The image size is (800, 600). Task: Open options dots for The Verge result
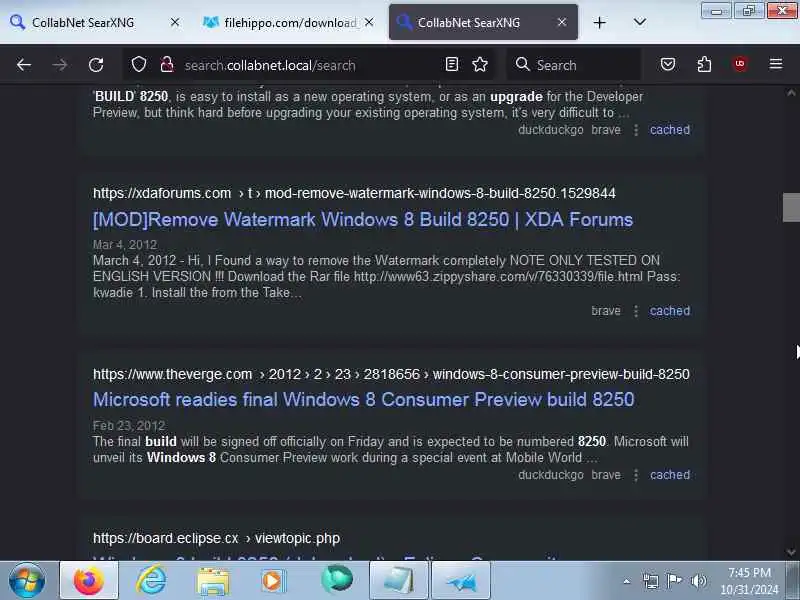[x=636, y=475]
